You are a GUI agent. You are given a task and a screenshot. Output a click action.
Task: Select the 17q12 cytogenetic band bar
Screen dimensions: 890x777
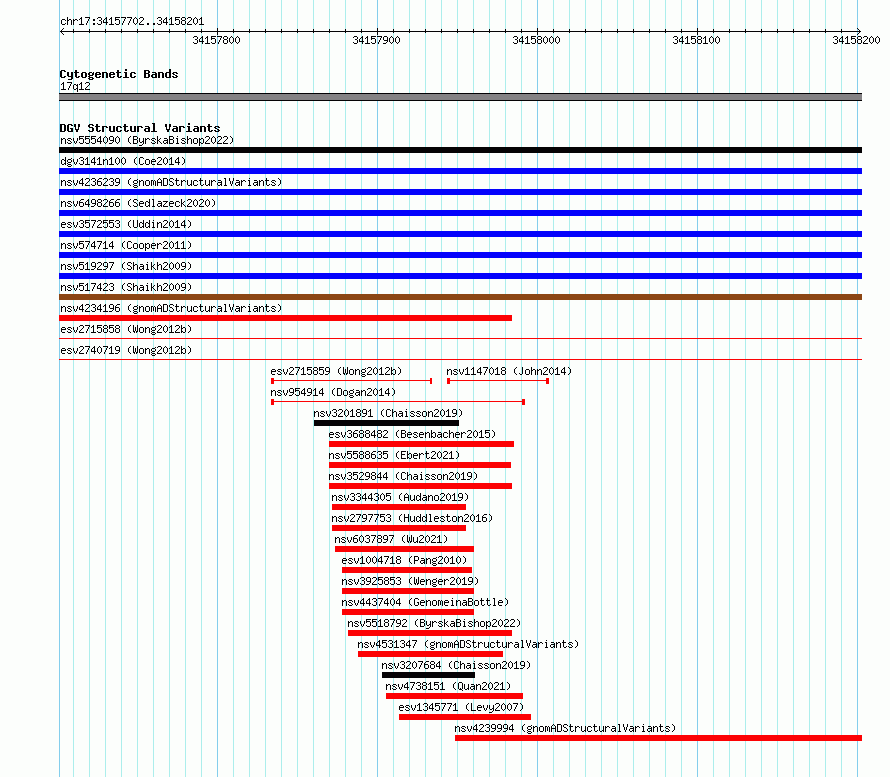tap(460, 97)
